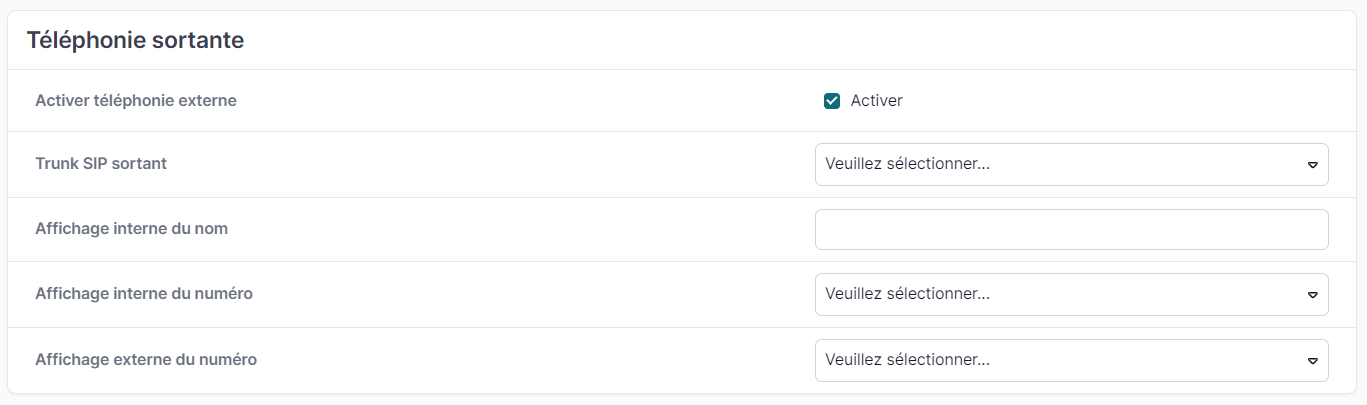Click the empty name display text box
This screenshot has height=405, width=1367.
[1072, 229]
